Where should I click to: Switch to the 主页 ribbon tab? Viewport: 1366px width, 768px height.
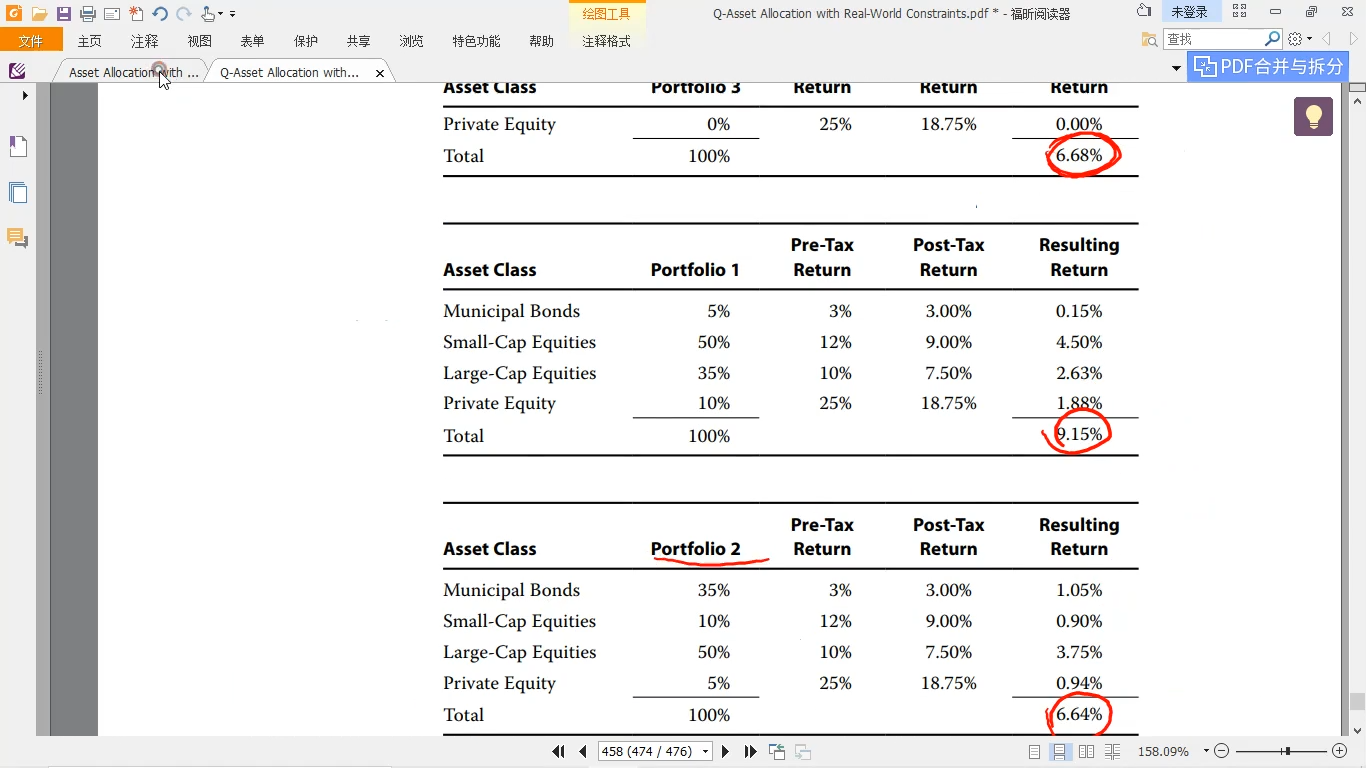coord(90,41)
